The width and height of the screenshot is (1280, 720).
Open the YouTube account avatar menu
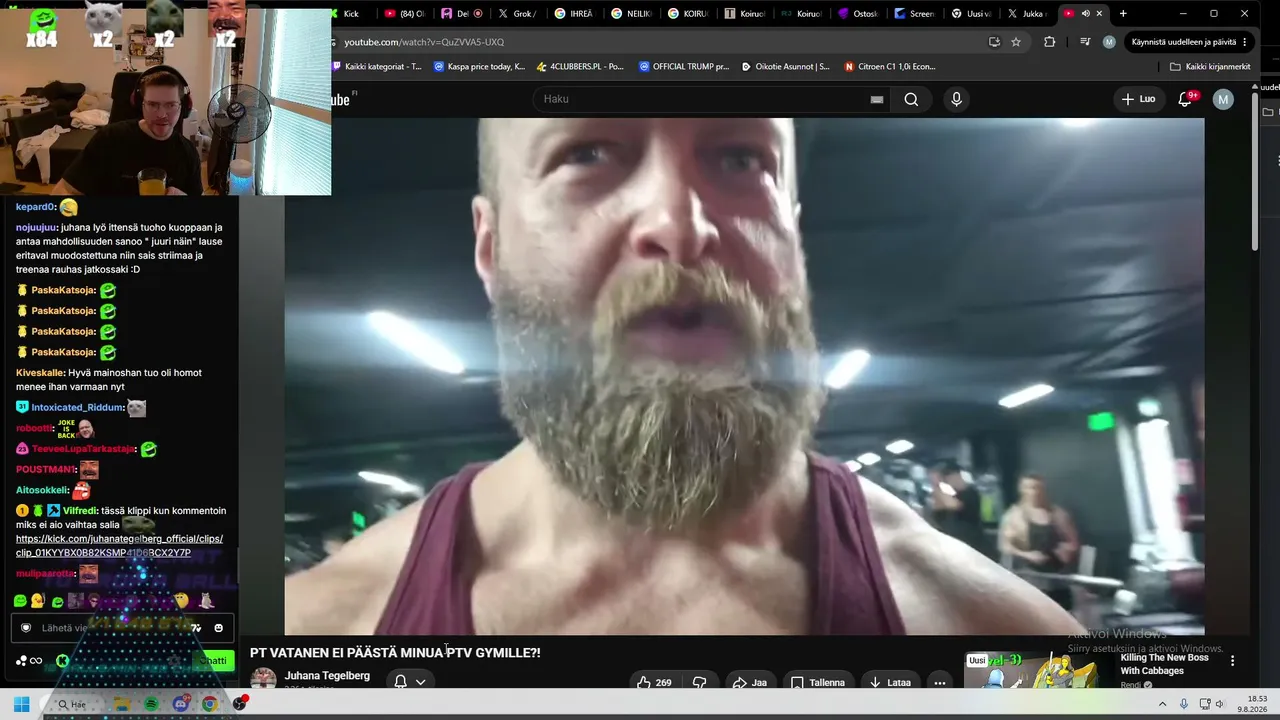(1223, 99)
